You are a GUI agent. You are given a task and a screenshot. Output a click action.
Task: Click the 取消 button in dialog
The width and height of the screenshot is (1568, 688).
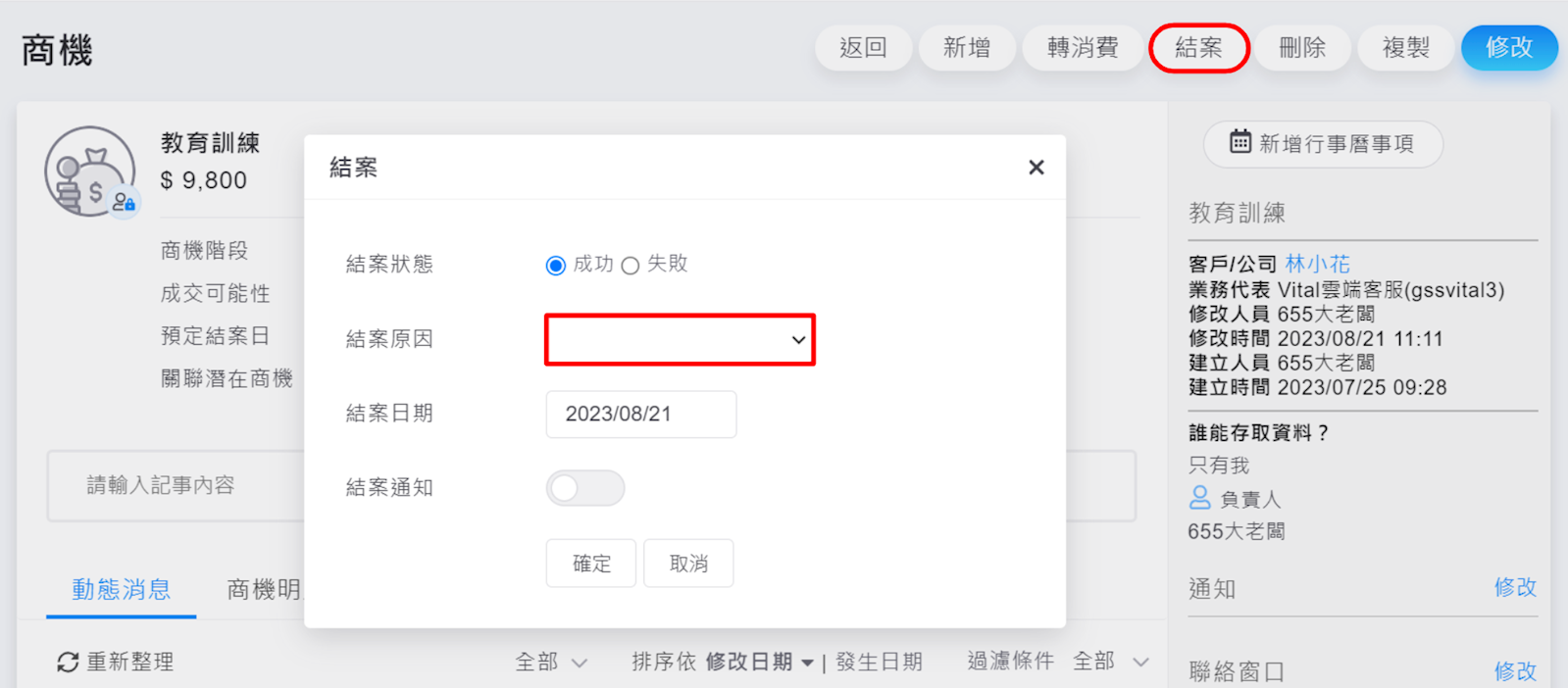pyautogui.click(x=688, y=564)
